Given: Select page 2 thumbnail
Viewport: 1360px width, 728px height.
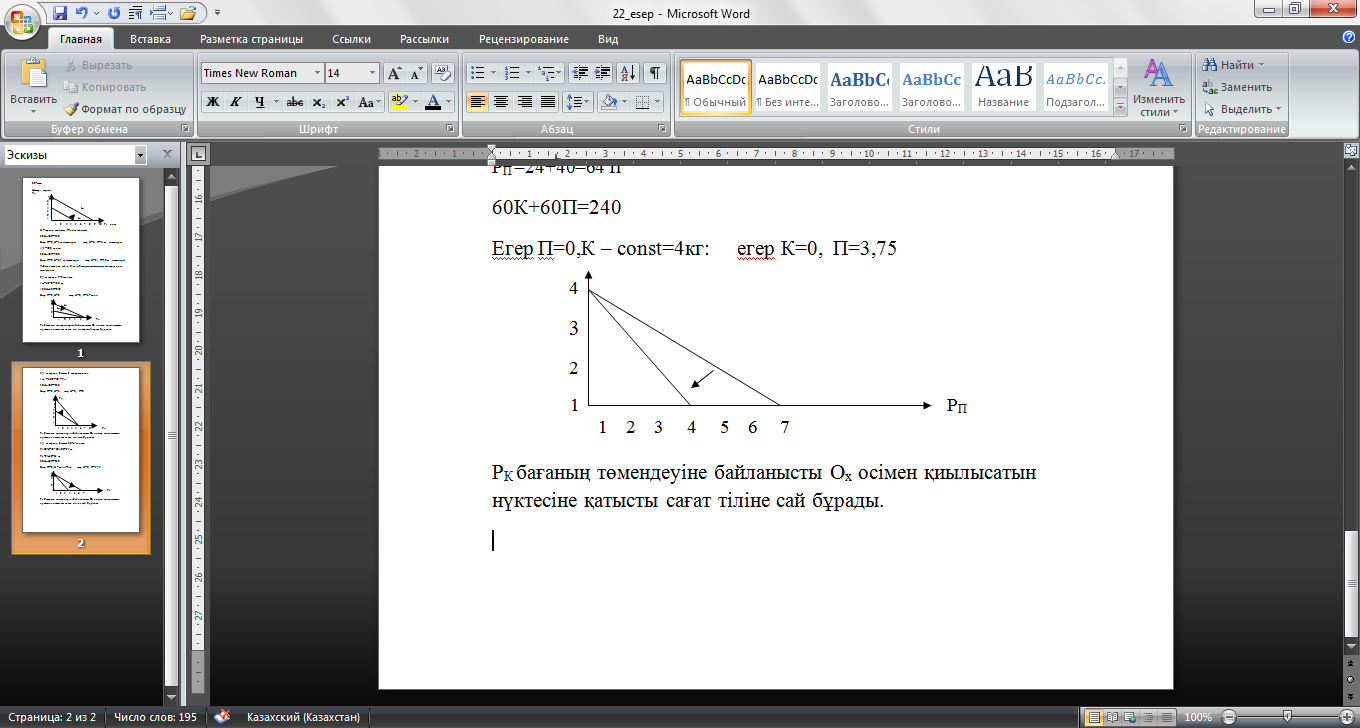Looking at the screenshot, I should click(80, 451).
